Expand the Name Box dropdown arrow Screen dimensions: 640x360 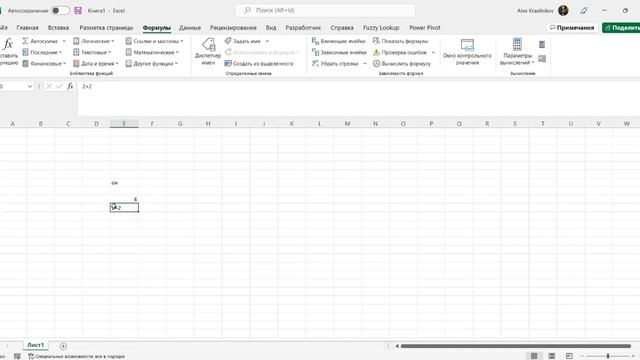(30, 87)
